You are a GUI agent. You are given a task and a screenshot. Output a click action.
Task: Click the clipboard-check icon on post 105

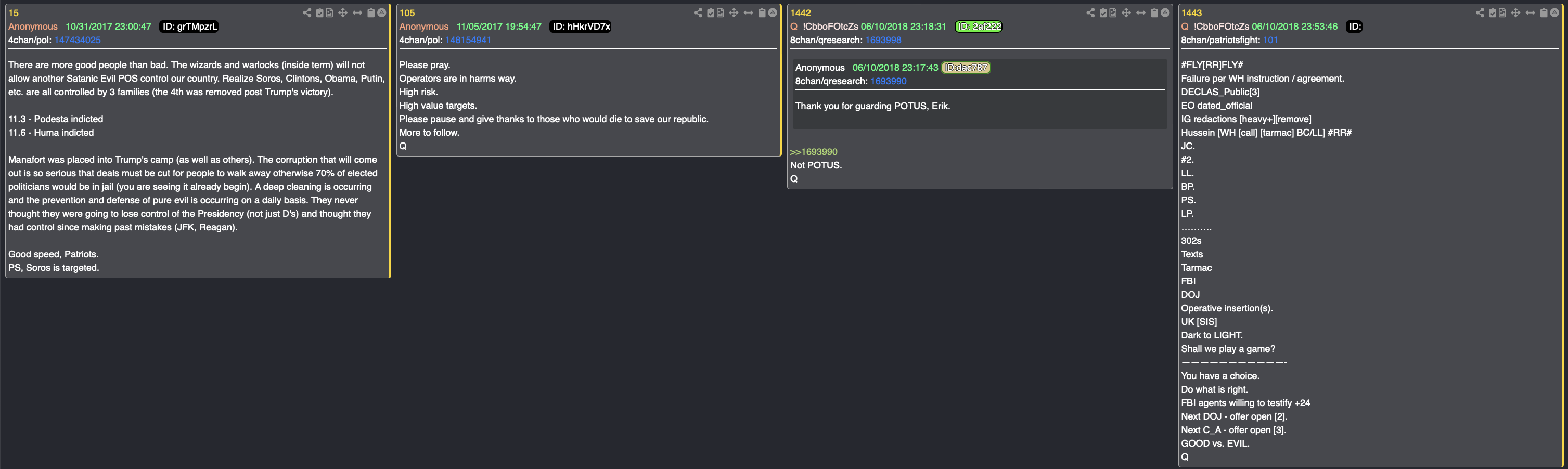pyautogui.click(x=710, y=13)
